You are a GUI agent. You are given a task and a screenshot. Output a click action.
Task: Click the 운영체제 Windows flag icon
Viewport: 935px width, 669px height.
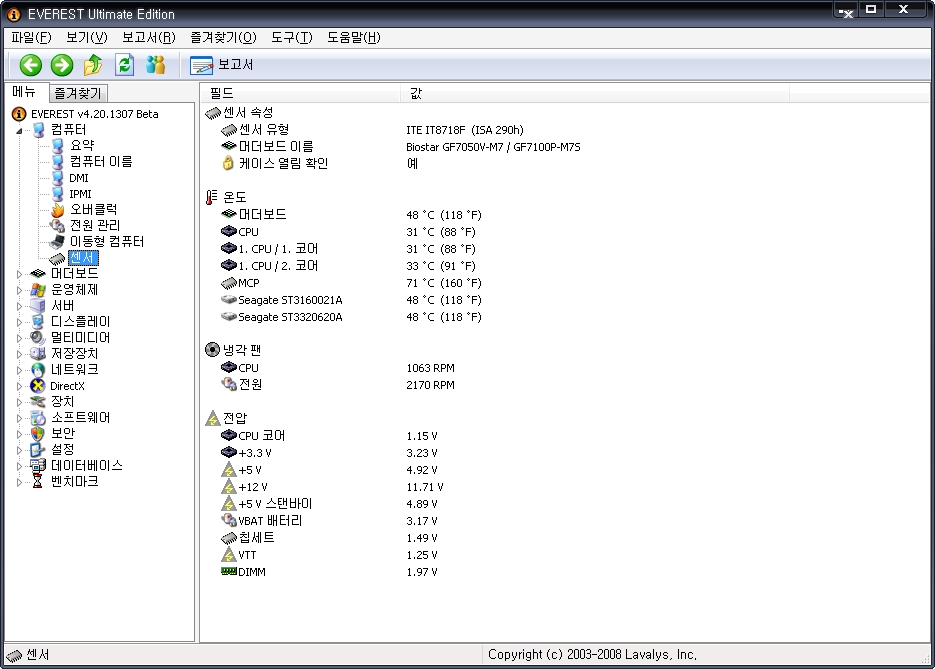pyautogui.click(x=38, y=290)
